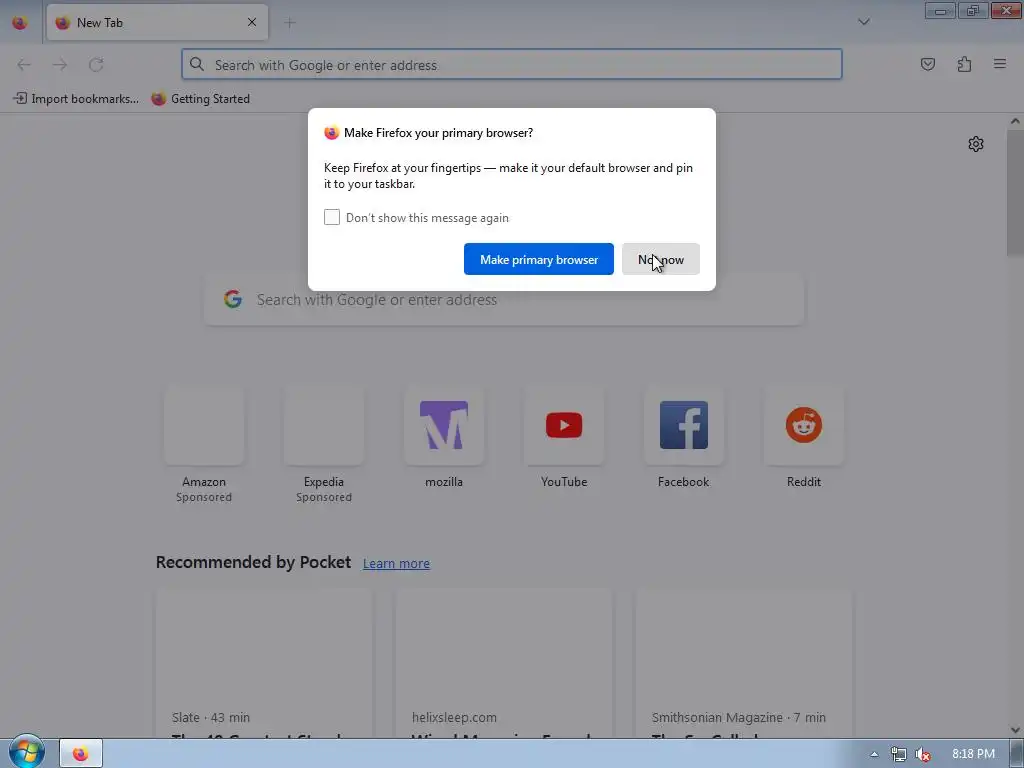Image resolution: width=1024 pixels, height=768 pixels.
Task: Open the Windows Start button
Action: (x=26, y=752)
